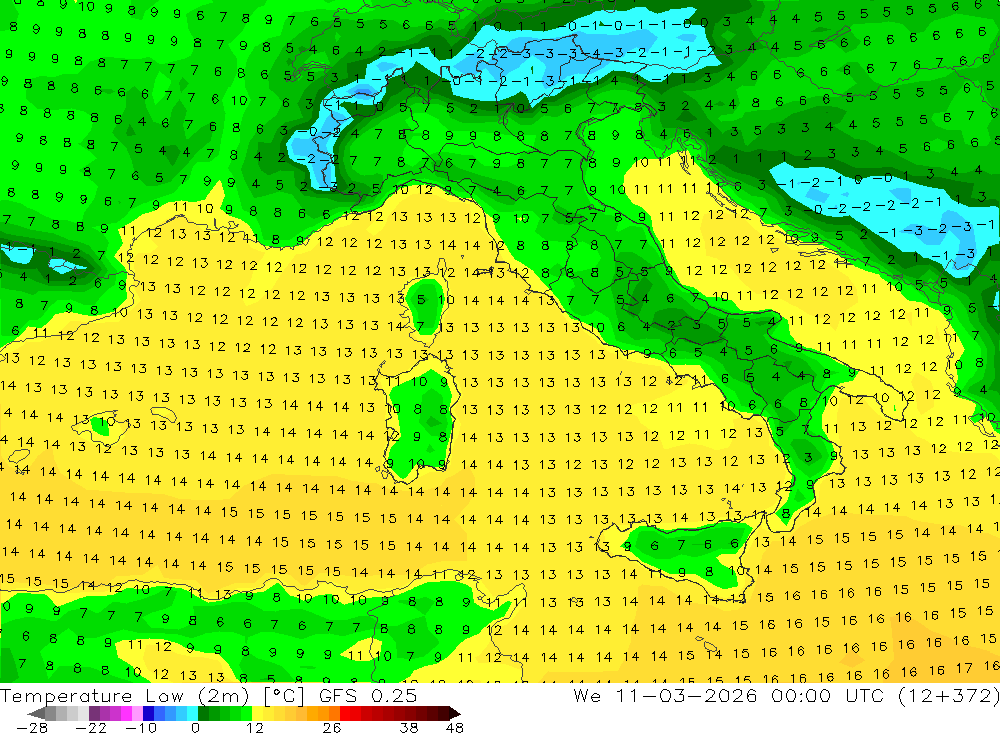
Task: Click the right arrow cap of the color scale
Action: tap(455, 713)
